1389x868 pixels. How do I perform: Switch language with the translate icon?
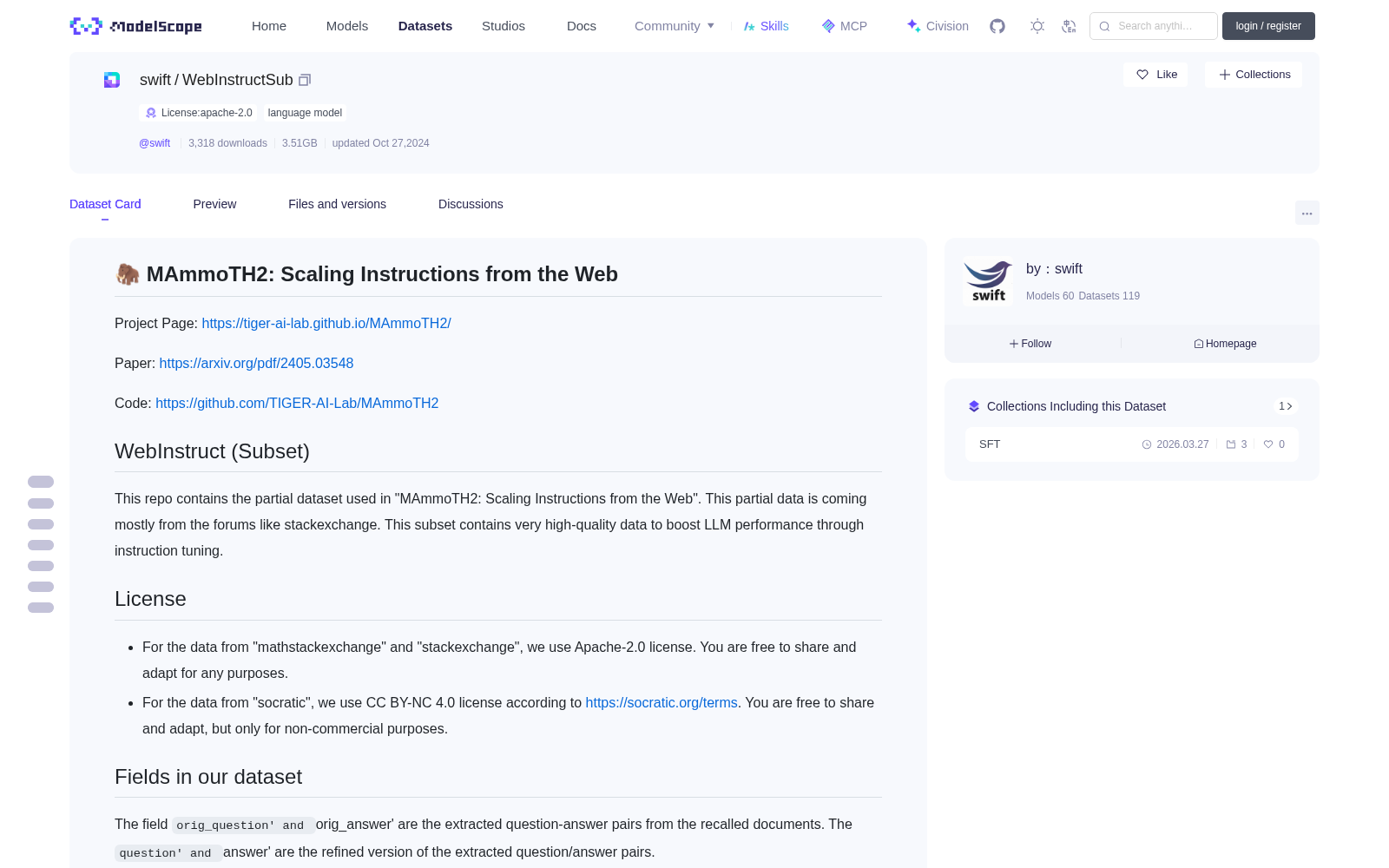click(1069, 26)
